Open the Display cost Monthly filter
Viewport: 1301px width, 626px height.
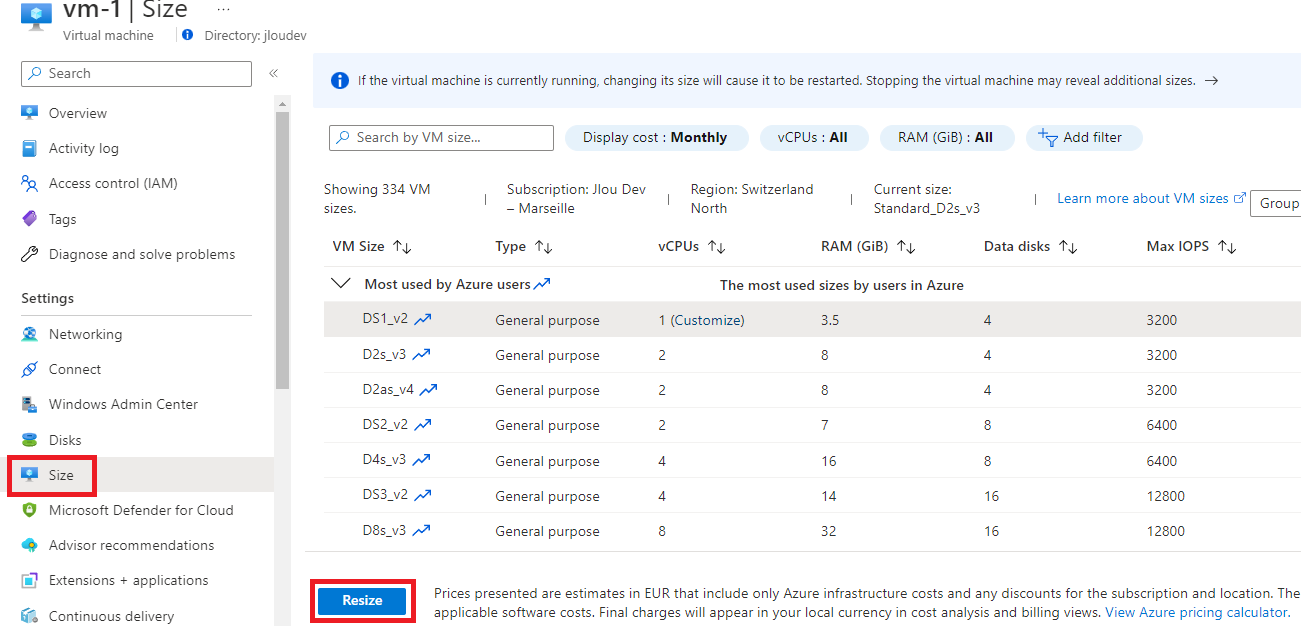point(656,138)
